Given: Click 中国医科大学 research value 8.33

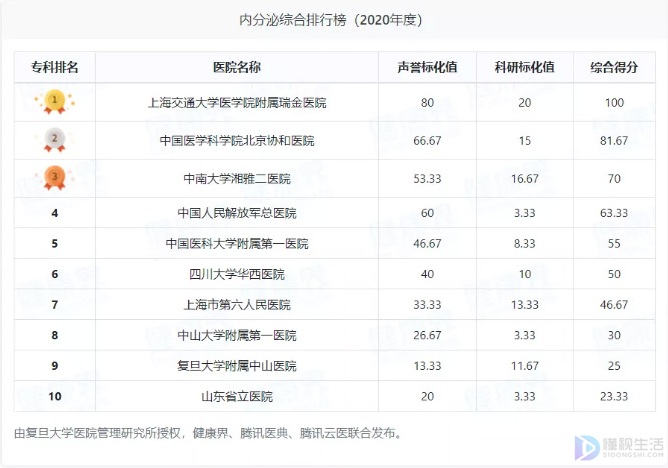Looking at the screenshot, I should point(524,244).
